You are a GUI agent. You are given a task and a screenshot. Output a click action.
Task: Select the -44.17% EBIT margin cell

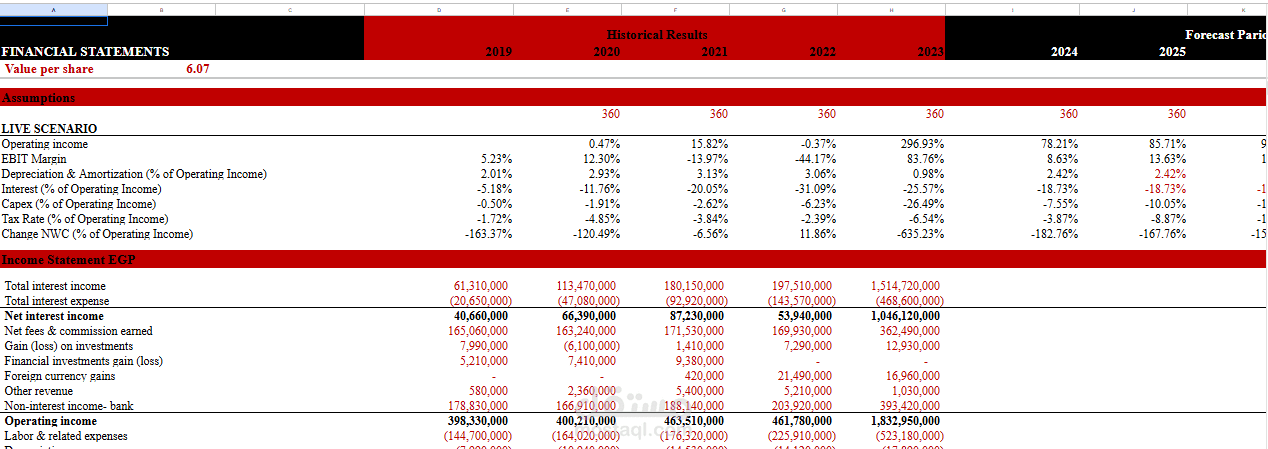click(x=816, y=159)
